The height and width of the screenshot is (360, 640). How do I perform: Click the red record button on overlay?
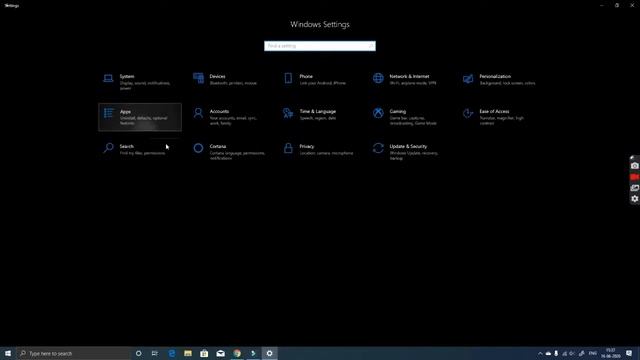tap(634, 177)
